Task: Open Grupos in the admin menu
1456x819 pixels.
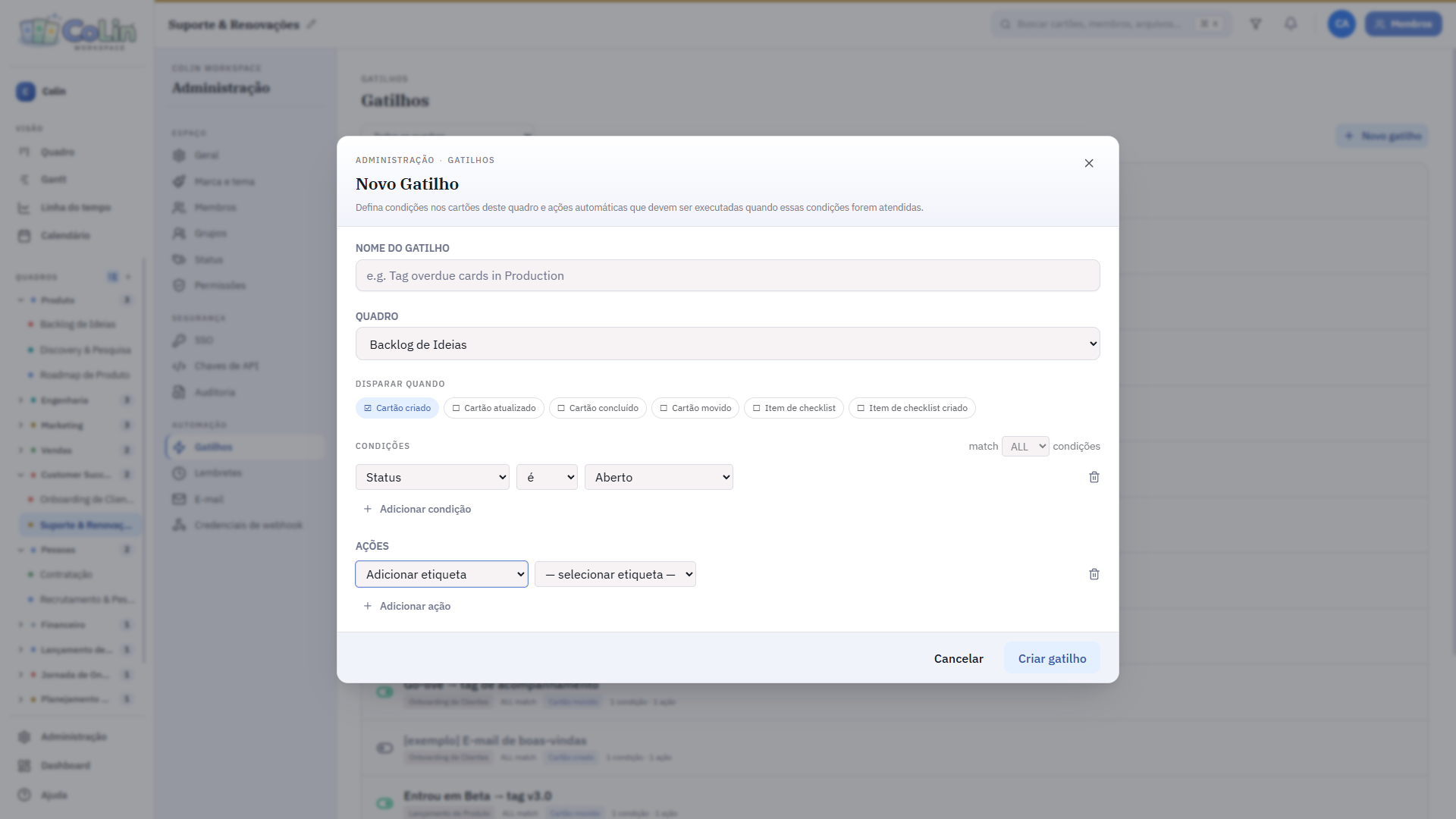Action: [210, 234]
